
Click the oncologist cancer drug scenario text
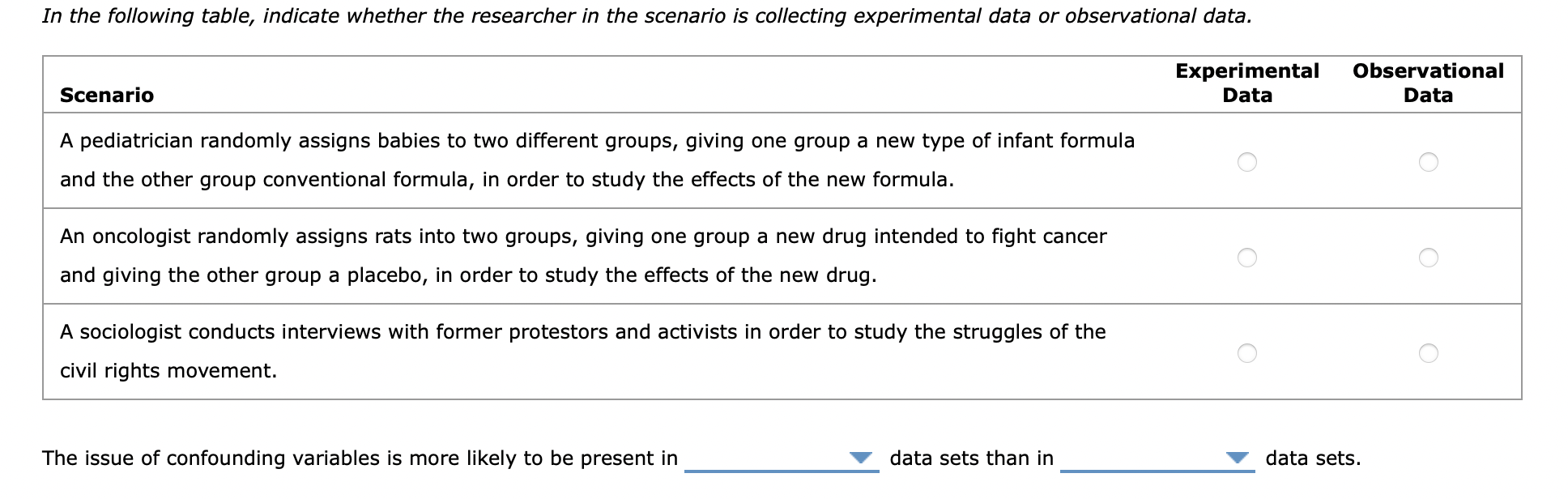(x=583, y=256)
